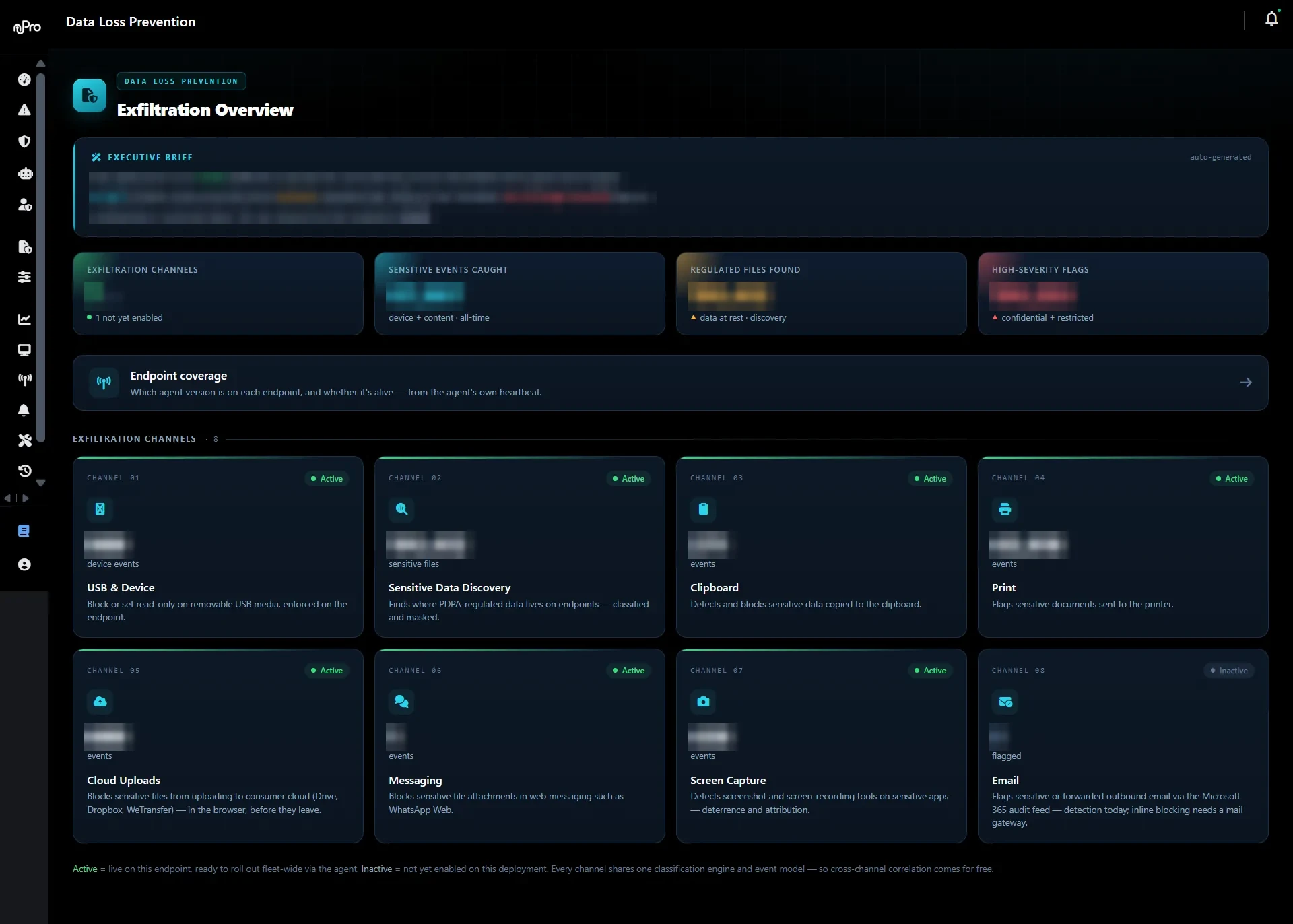Open the Clipboard channel title
The width and height of the screenshot is (1293, 924).
[x=714, y=588]
